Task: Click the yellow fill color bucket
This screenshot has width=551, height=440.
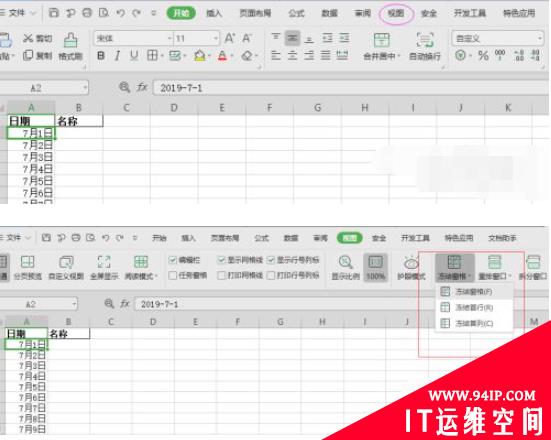Action: pyautogui.click(x=200, y=56)
